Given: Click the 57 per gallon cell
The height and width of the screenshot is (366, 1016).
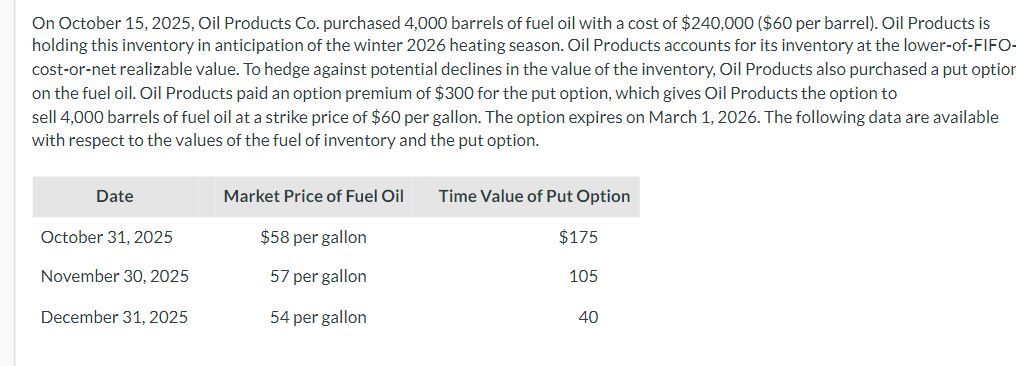Looking at the screenshot, I should (318, 277).
